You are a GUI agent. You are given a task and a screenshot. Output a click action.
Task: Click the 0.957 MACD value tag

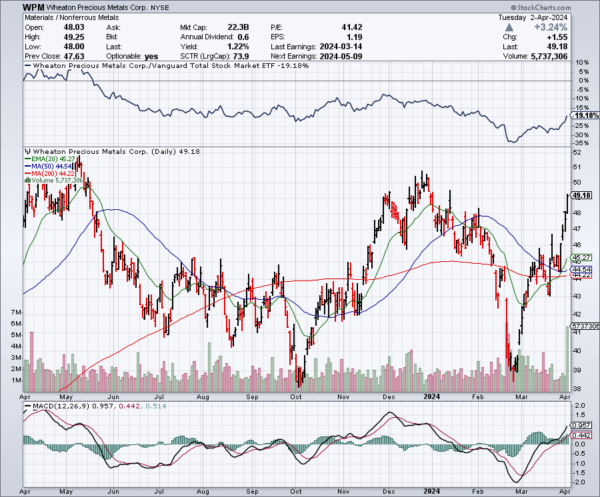[x=583, y=427]
